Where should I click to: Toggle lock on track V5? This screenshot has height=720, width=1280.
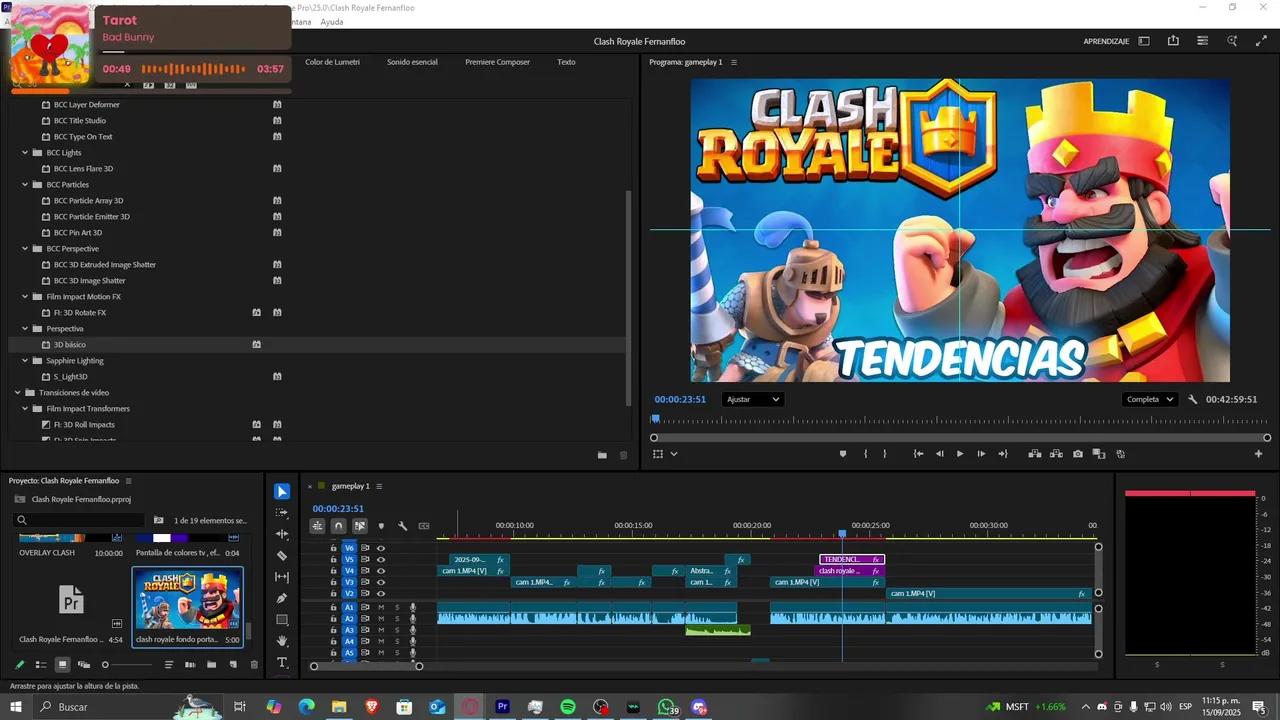(334, 559)
